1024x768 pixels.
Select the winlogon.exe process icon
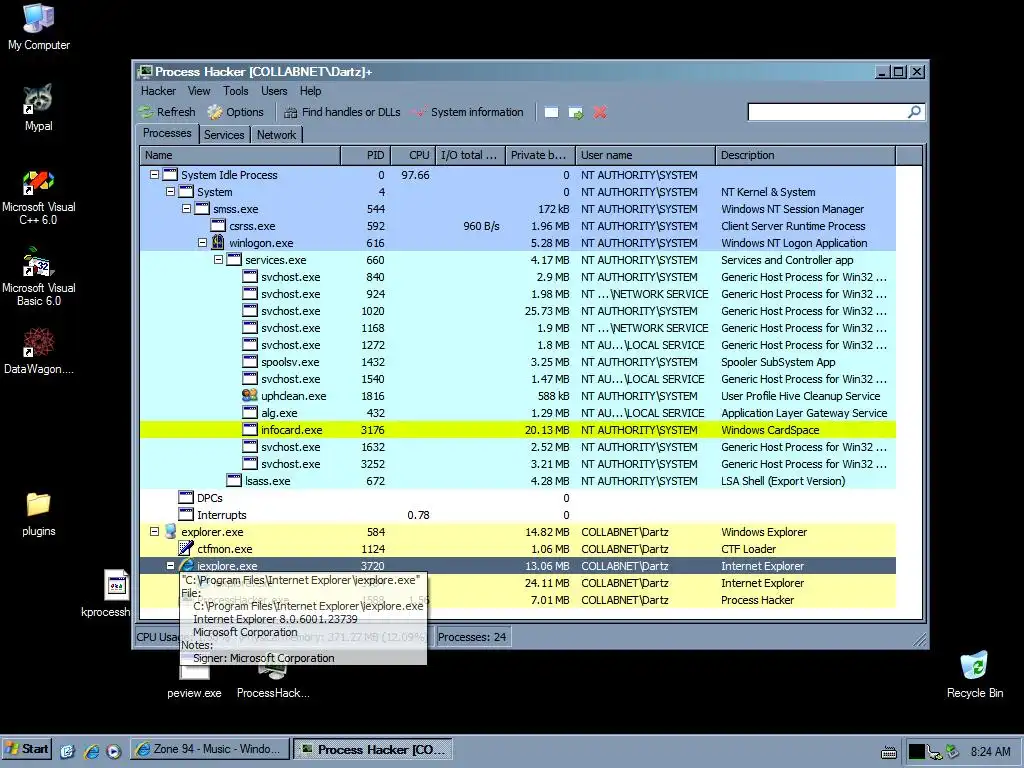(x=217, y=242)
